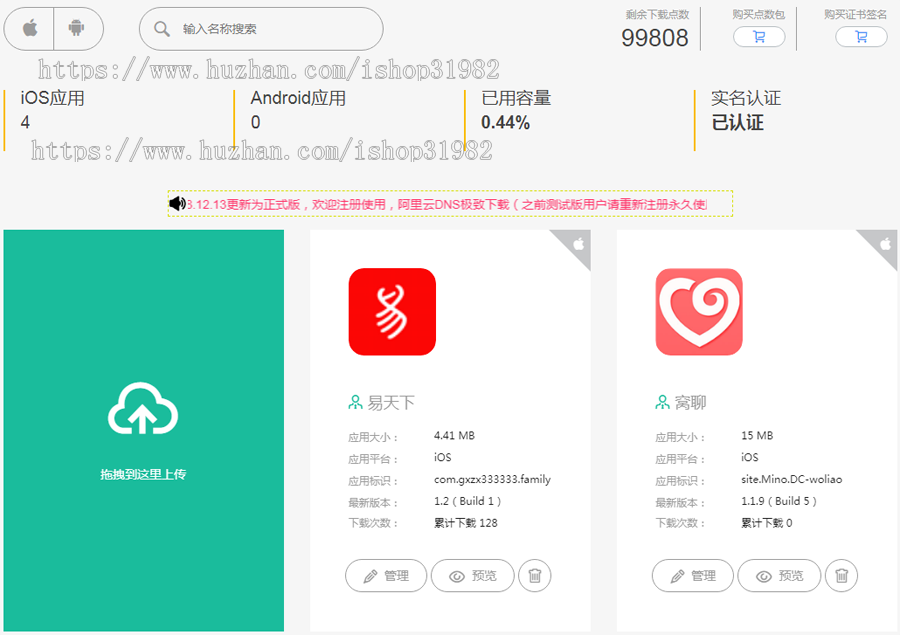900x635 pixels.
Task: Click the announcement speaker icon
Action: [177, 203]
